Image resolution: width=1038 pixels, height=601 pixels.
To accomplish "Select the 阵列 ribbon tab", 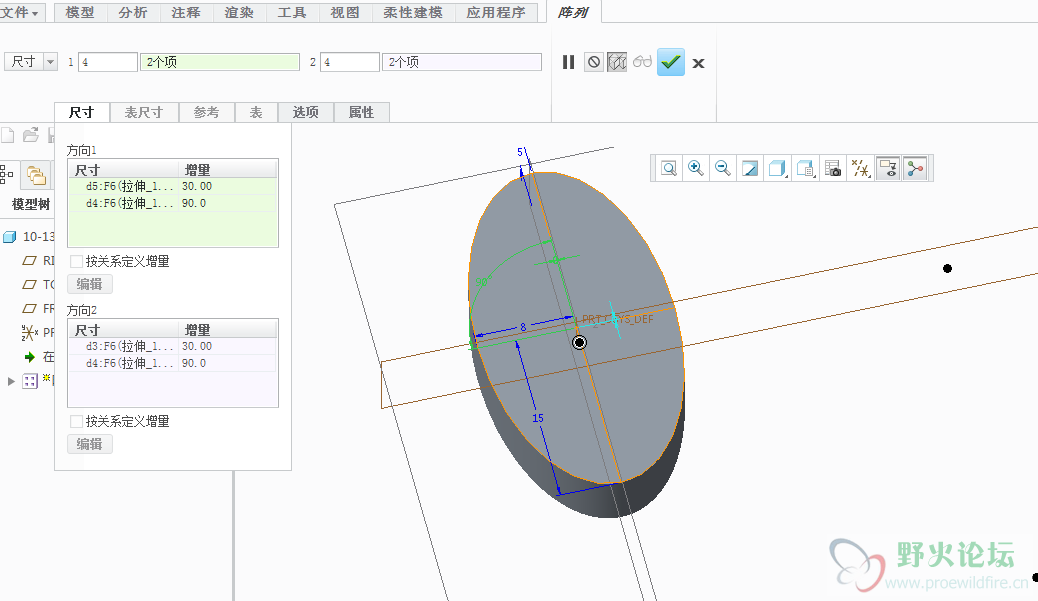I will tap(573, 12).
